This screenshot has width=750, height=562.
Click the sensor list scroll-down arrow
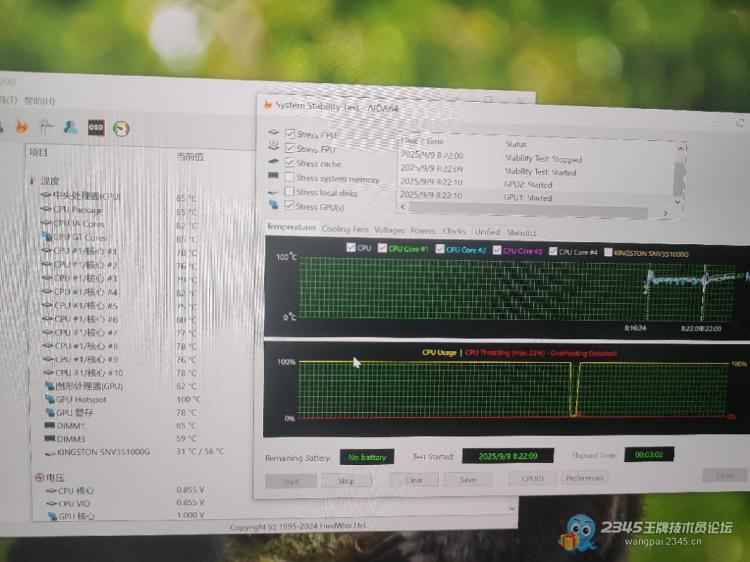tap(512, 508)
